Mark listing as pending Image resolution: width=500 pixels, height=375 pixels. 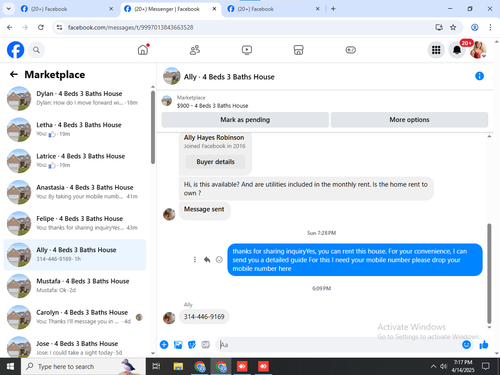245,120
